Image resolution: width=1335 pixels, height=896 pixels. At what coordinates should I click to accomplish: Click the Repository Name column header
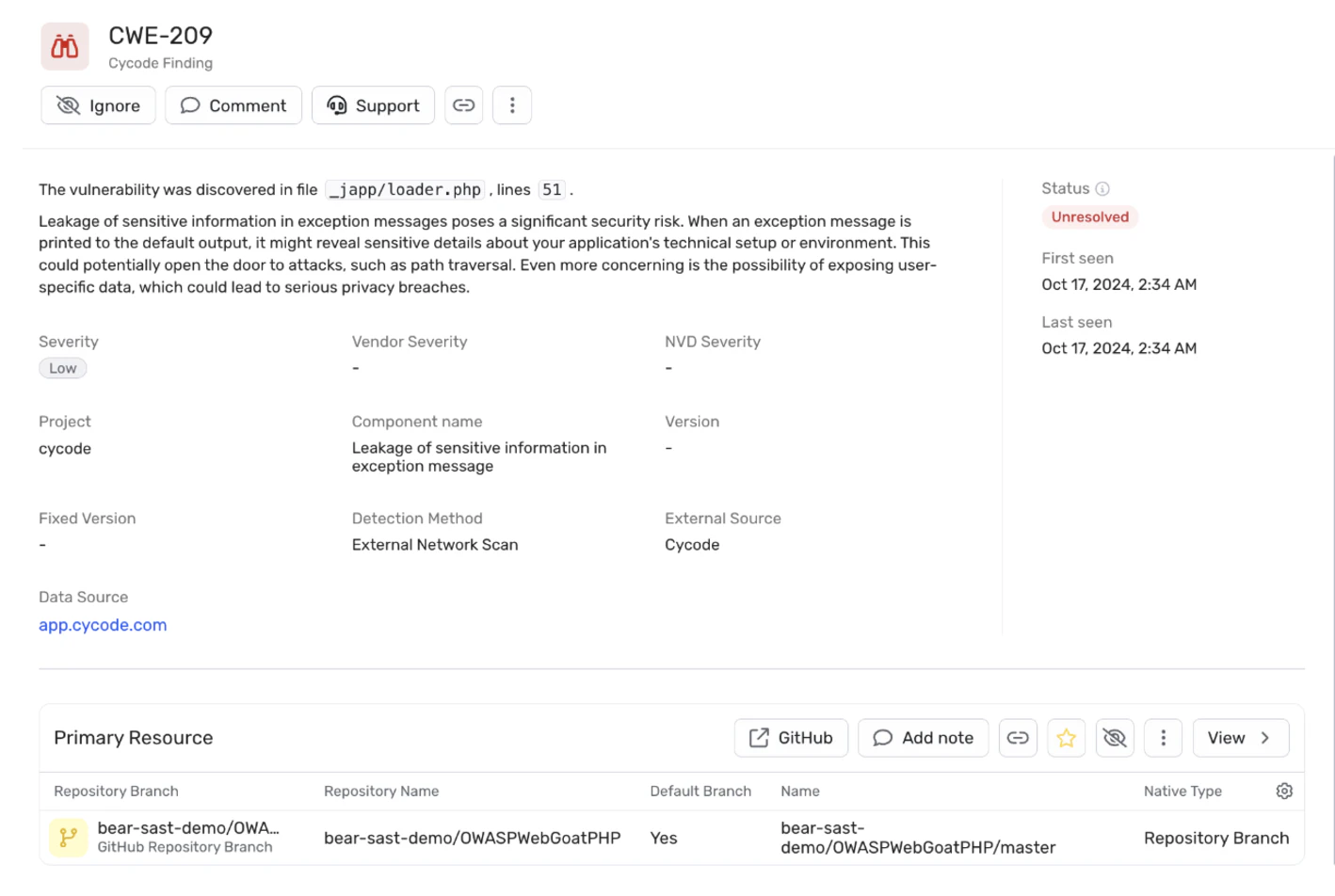[381, 792]
